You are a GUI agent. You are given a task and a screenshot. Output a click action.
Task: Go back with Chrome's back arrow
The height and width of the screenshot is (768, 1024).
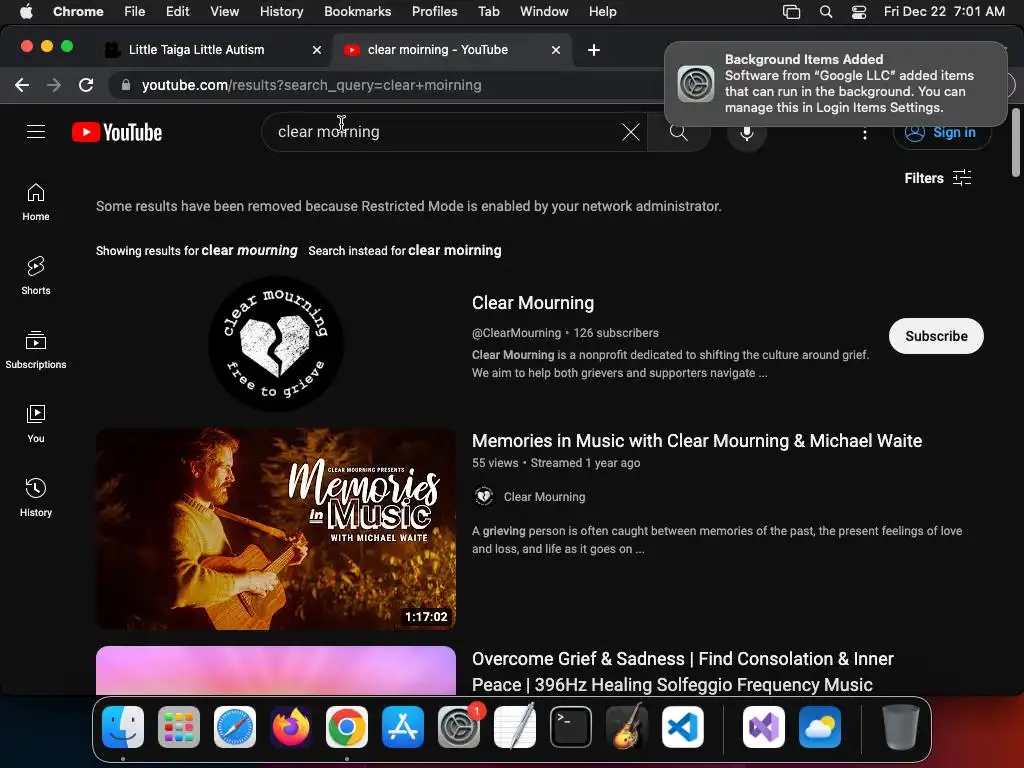click(x=22, y=85)
